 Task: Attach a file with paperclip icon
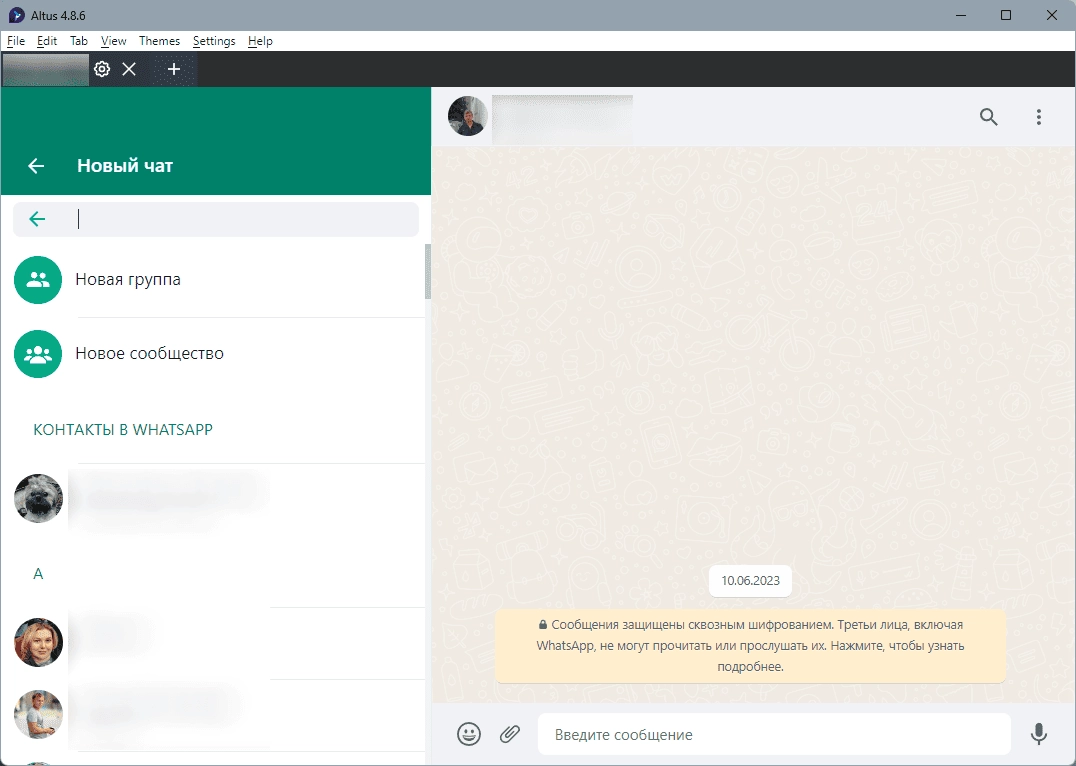(509, 734)
